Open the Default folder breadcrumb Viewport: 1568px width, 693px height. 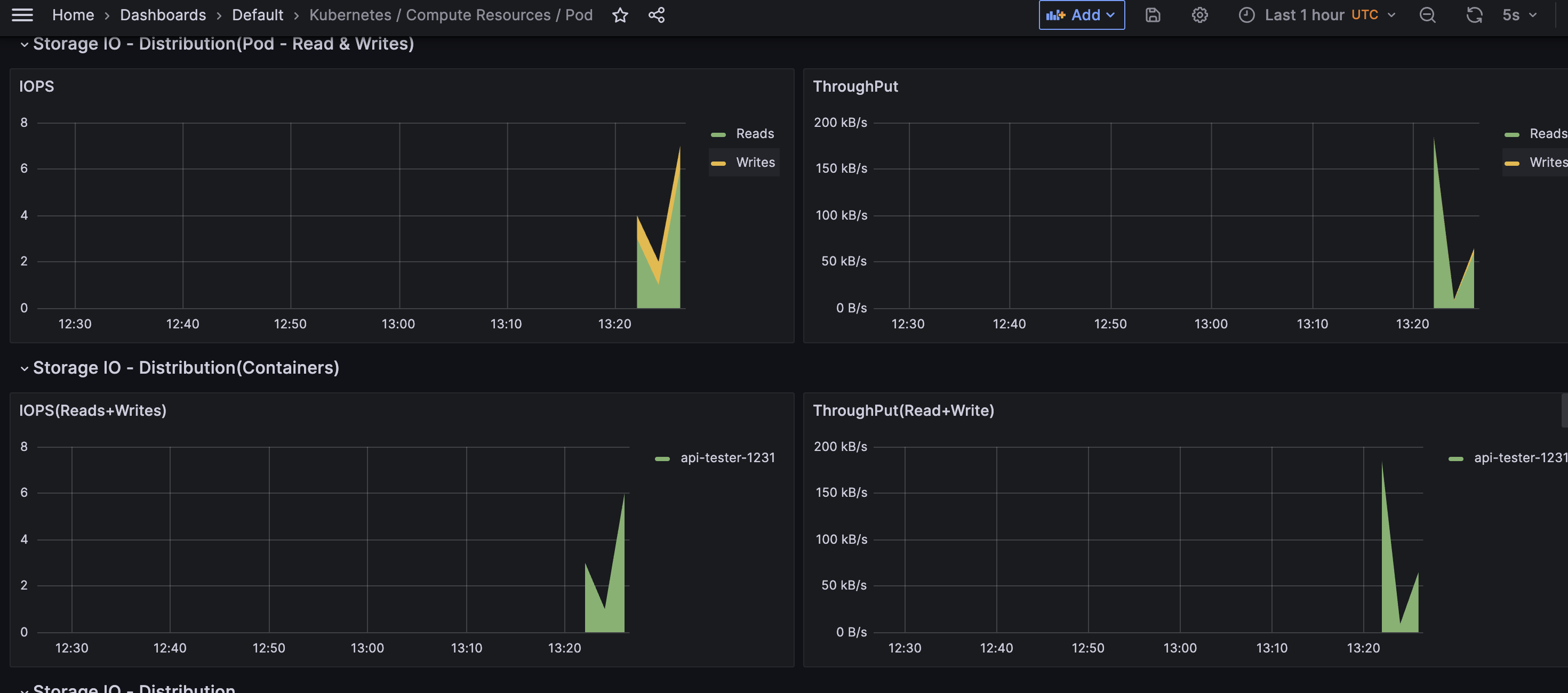pos(258,14)
